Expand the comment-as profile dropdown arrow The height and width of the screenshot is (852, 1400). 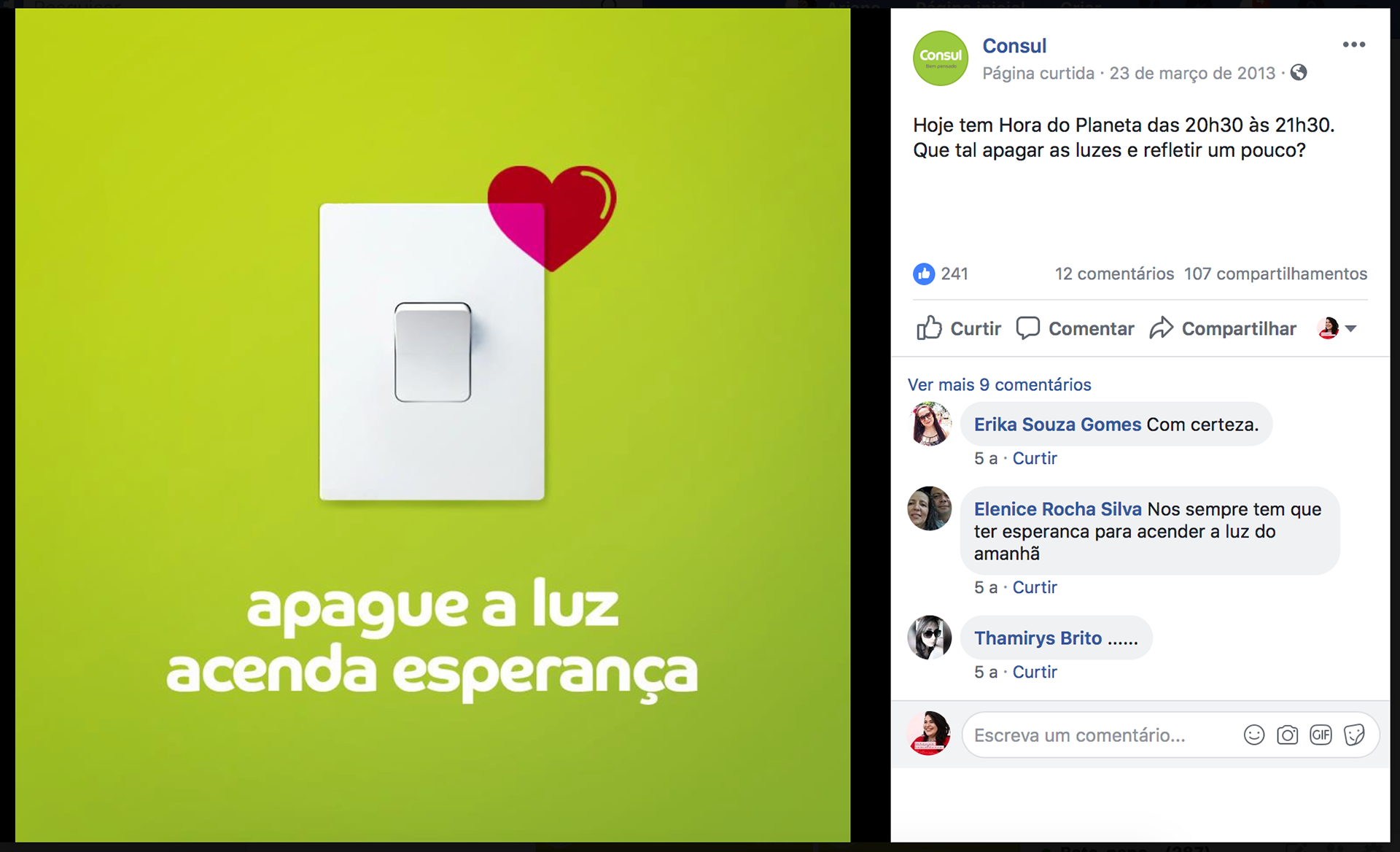point(1351,329)
